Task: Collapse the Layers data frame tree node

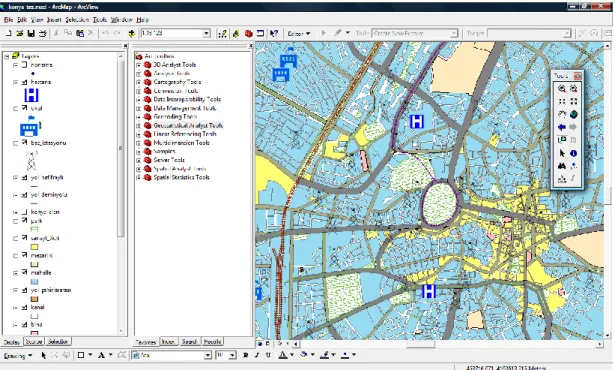Action: [x=7, y=57]
